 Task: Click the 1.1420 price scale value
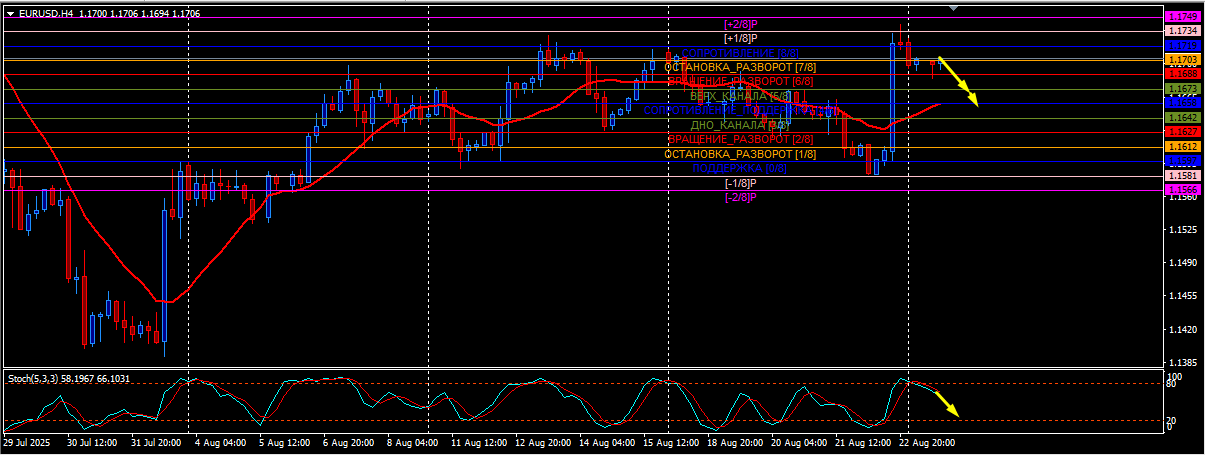tap(1184, 329)
